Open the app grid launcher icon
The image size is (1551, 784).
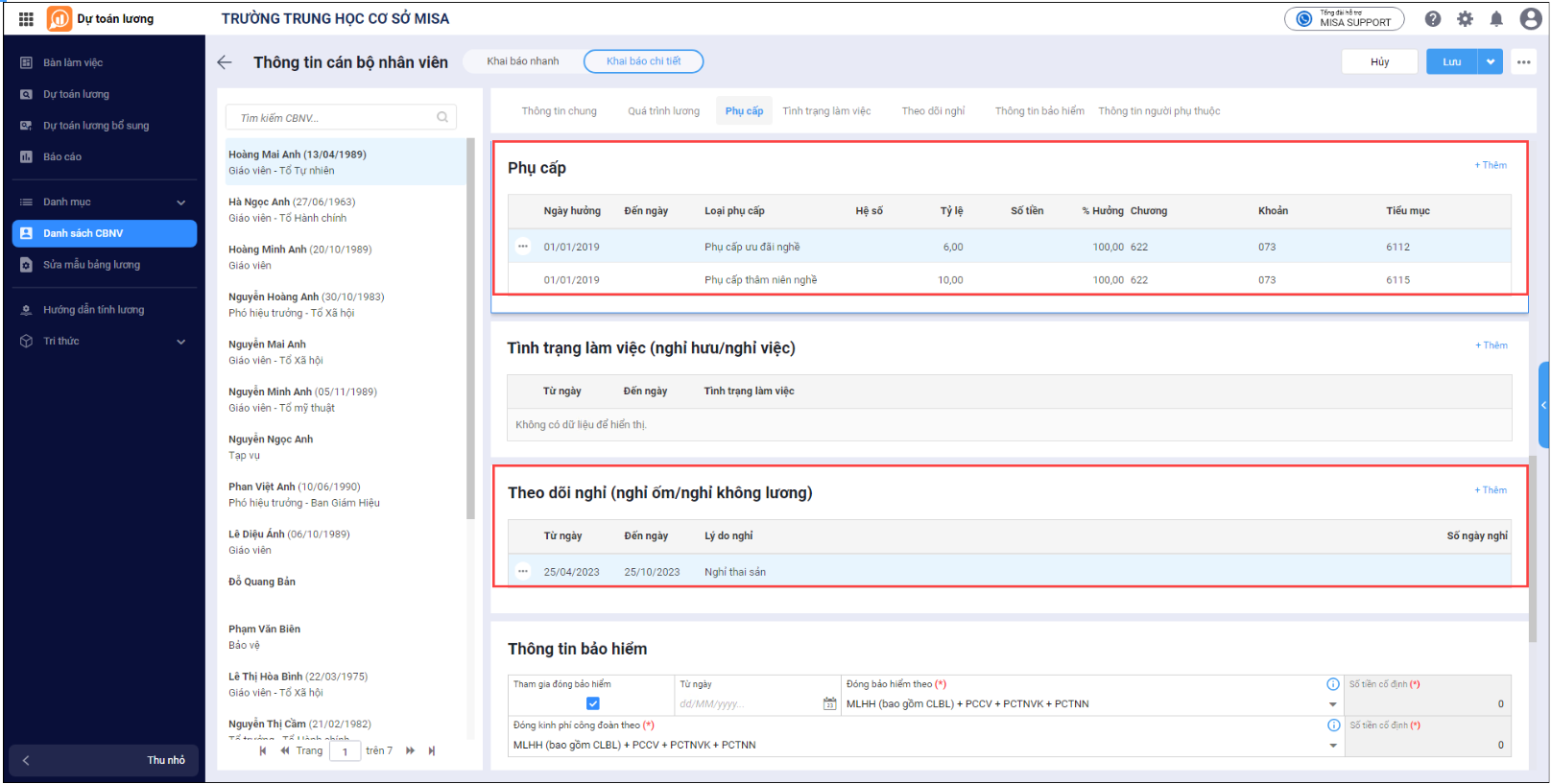26,18
